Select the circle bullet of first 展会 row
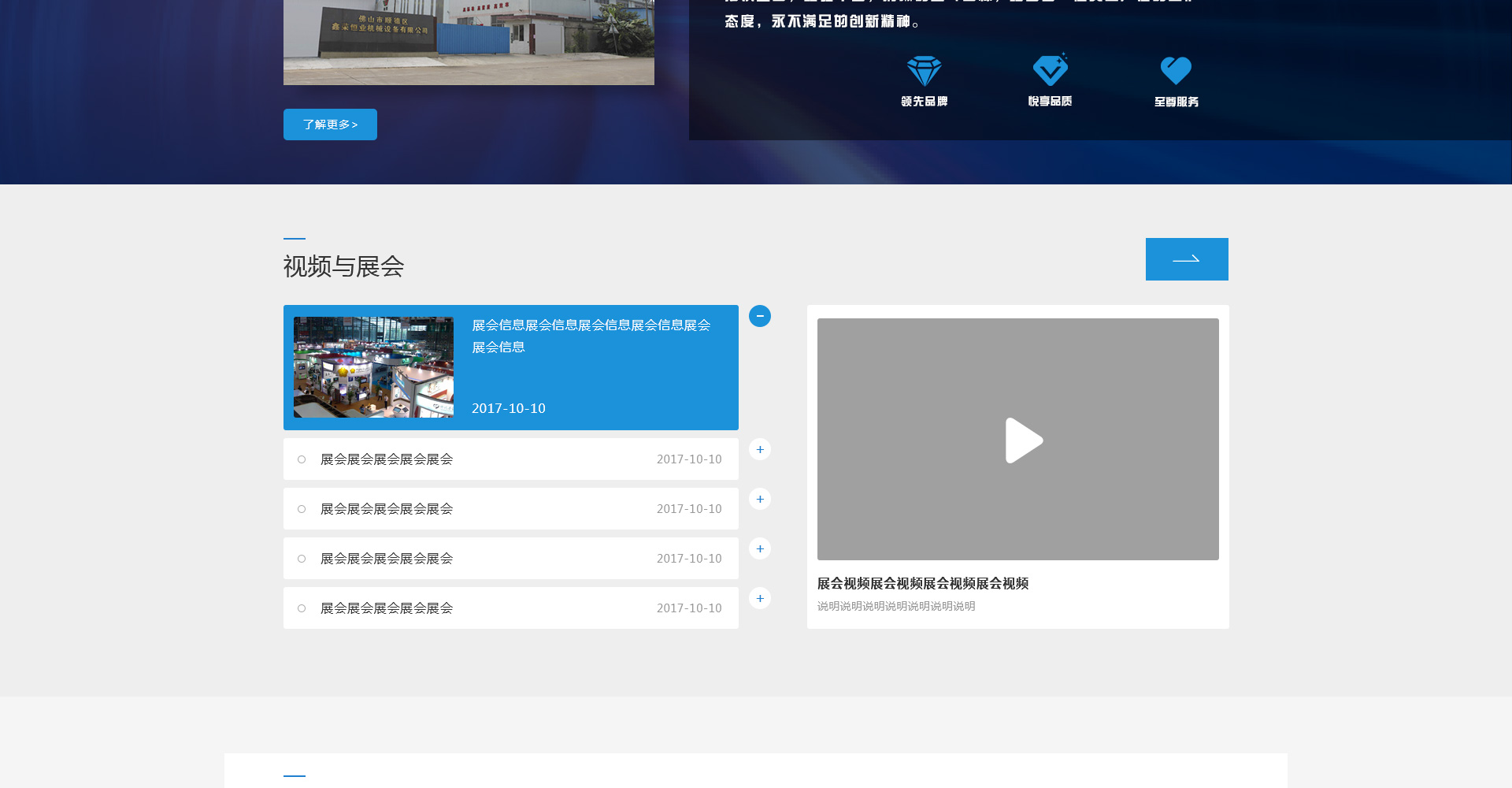Image resolution: width=1512 pixels, height=788 pixels. click(302, 459)
